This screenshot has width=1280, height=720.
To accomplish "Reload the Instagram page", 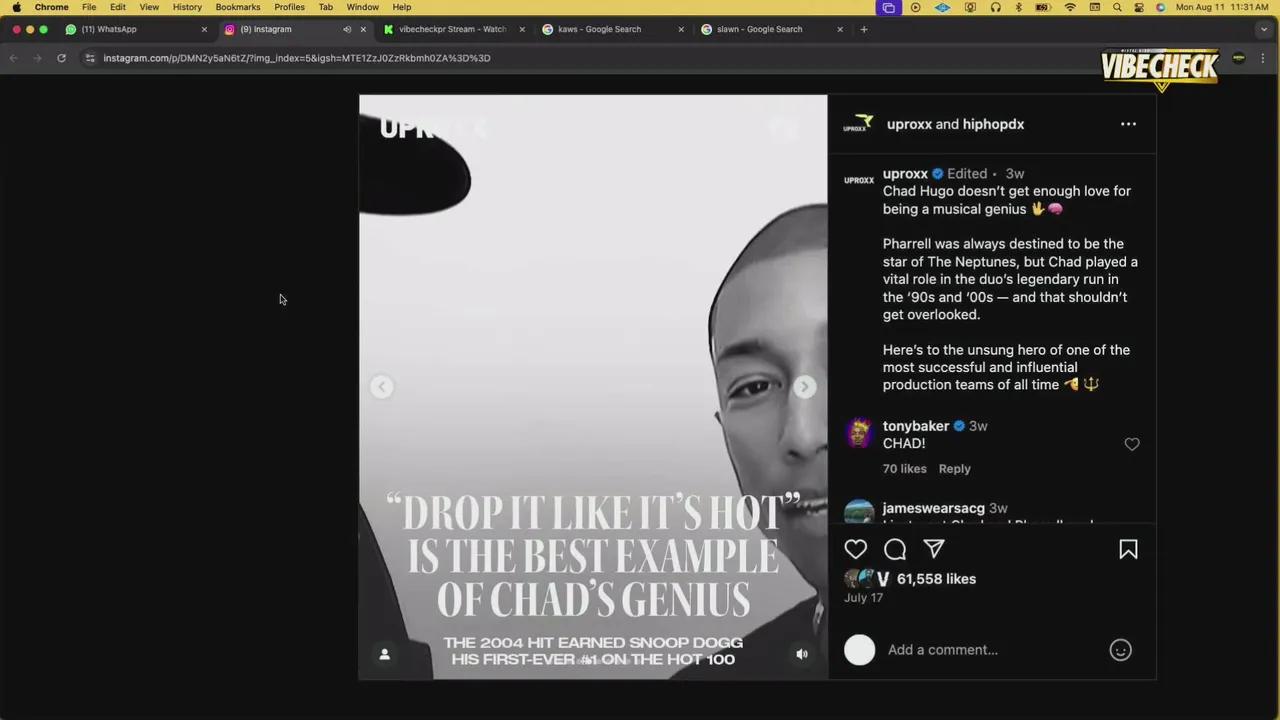I will point(61,58).
